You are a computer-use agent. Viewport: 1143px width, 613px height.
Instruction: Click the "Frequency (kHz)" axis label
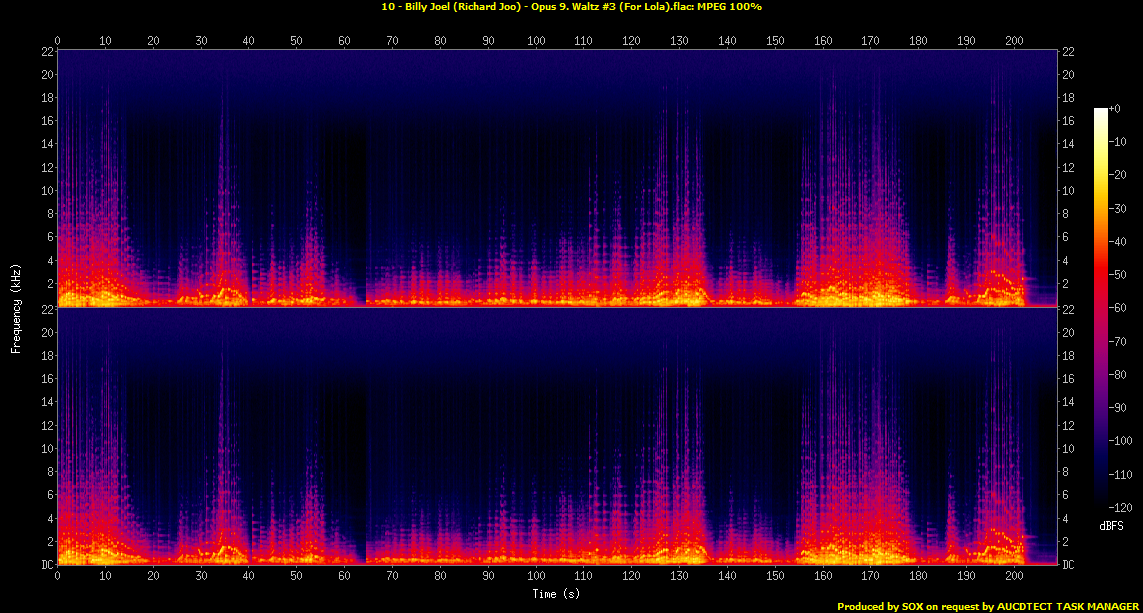(16, 306)
